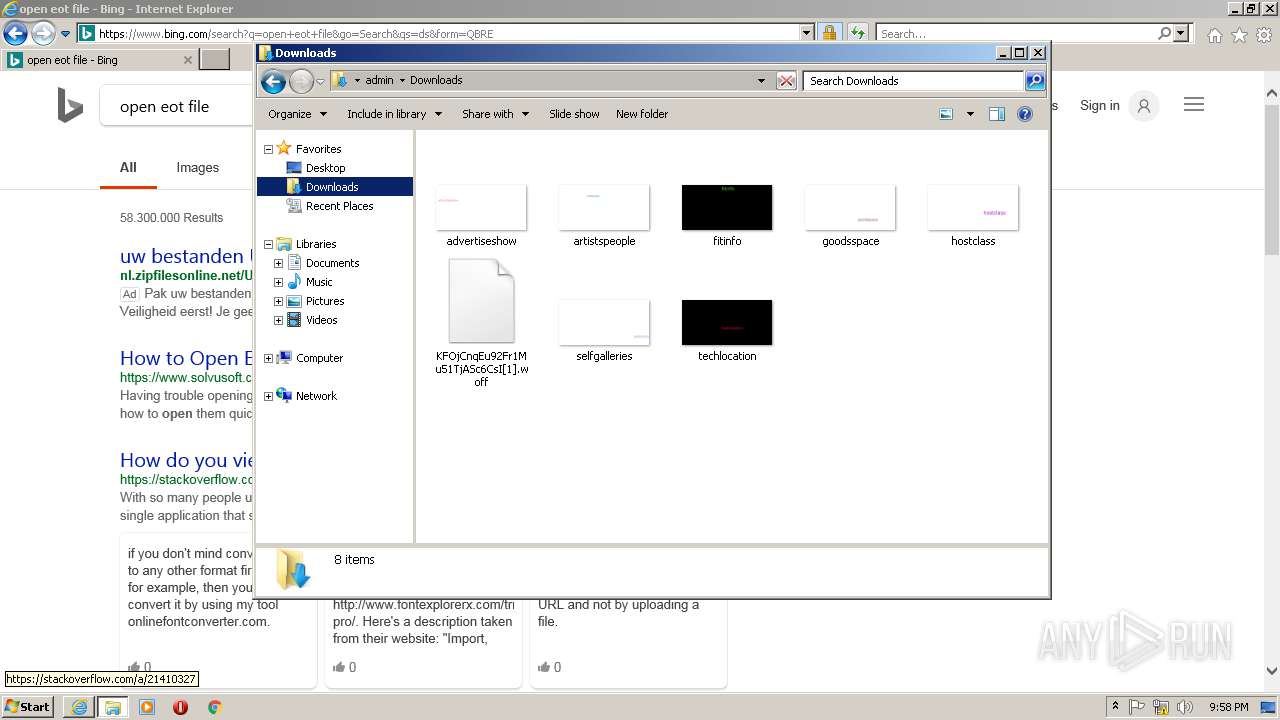Image resolution: width=1280 pixels, height=720 pixels.
Task: Click the Internet Explorer Back button
Action: (x=15, y=33)
